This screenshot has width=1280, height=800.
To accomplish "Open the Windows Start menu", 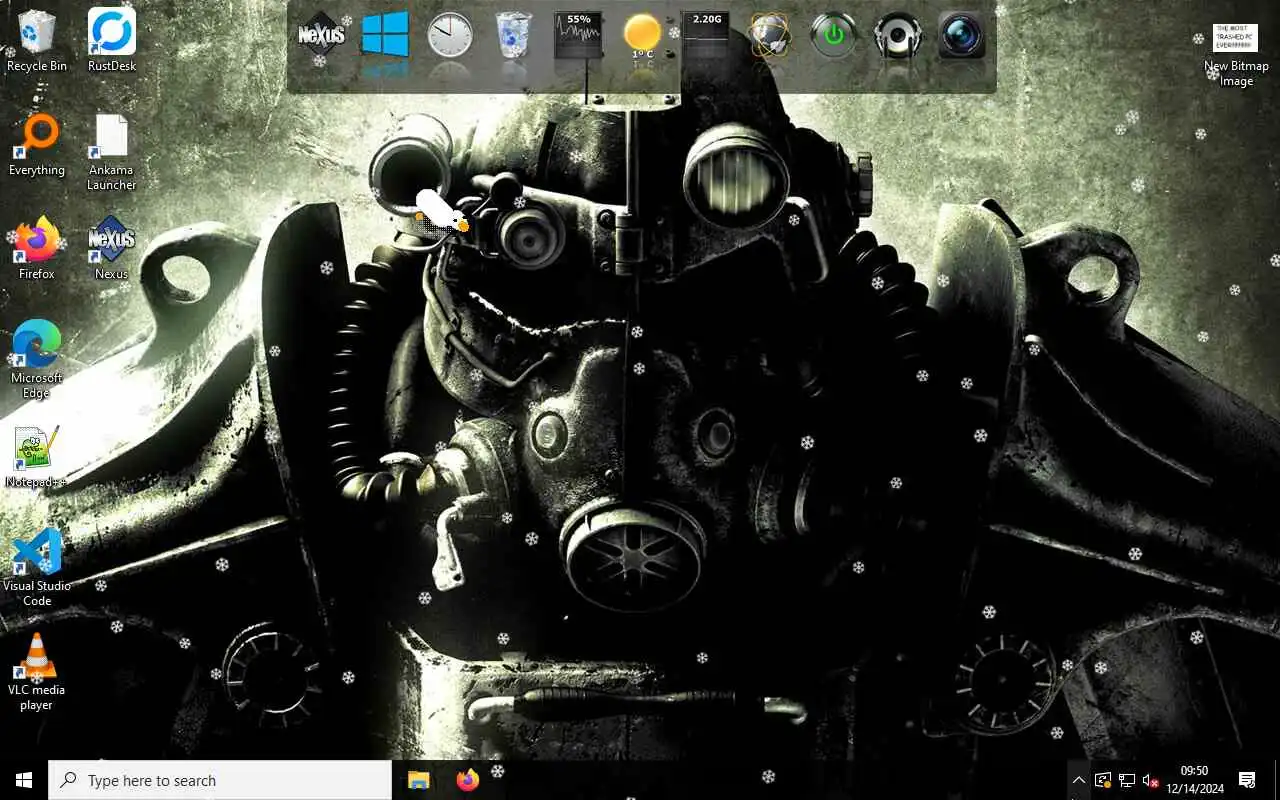I will 24,780.
